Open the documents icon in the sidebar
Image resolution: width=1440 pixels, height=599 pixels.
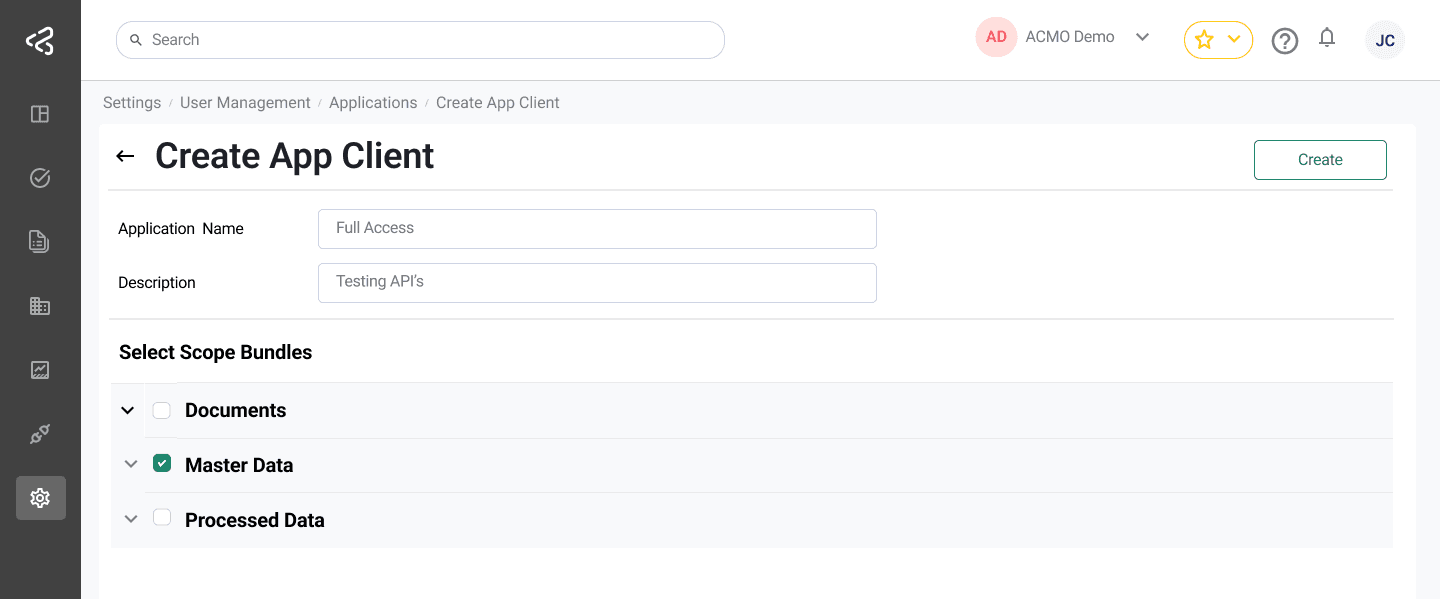(40, 241)
